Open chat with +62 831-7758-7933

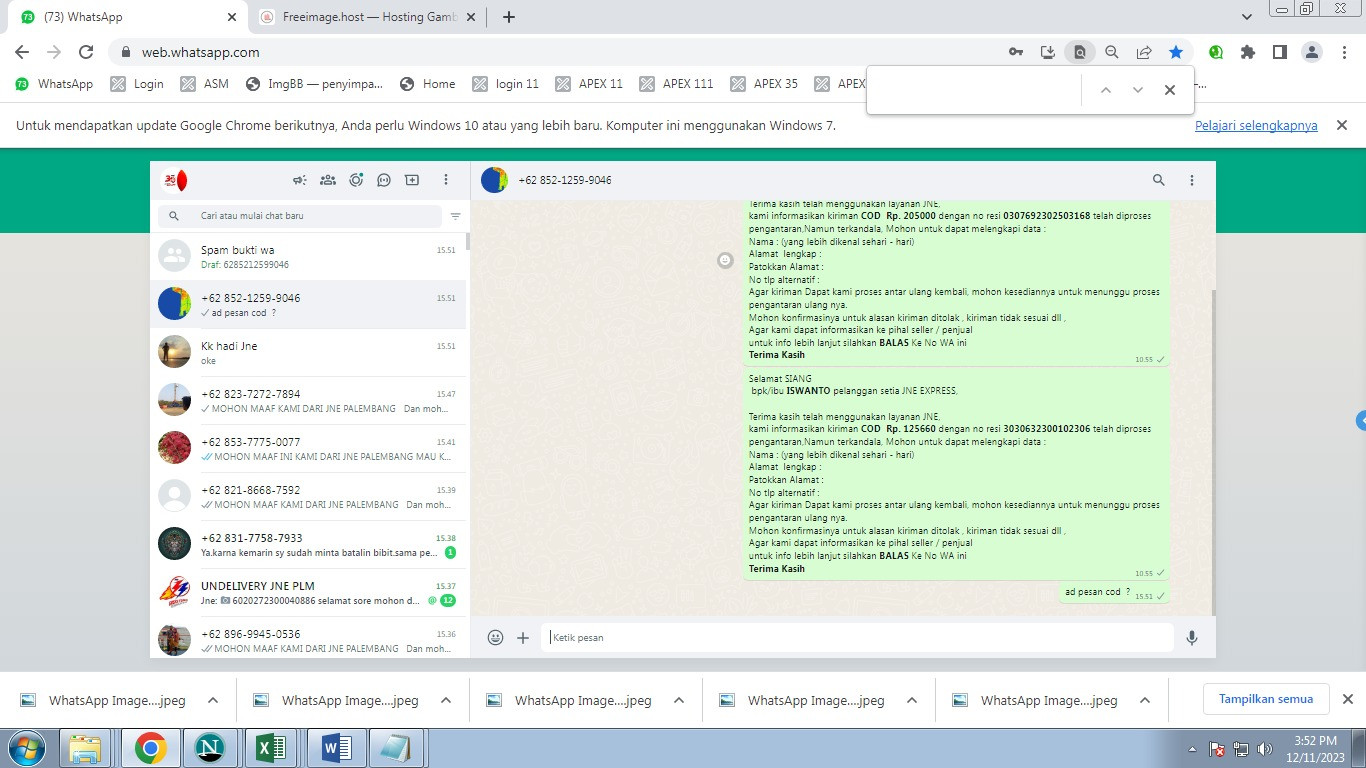(x=308, y=545)
